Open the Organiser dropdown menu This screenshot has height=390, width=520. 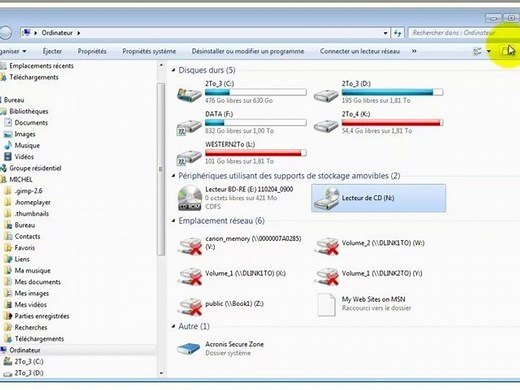13,51
